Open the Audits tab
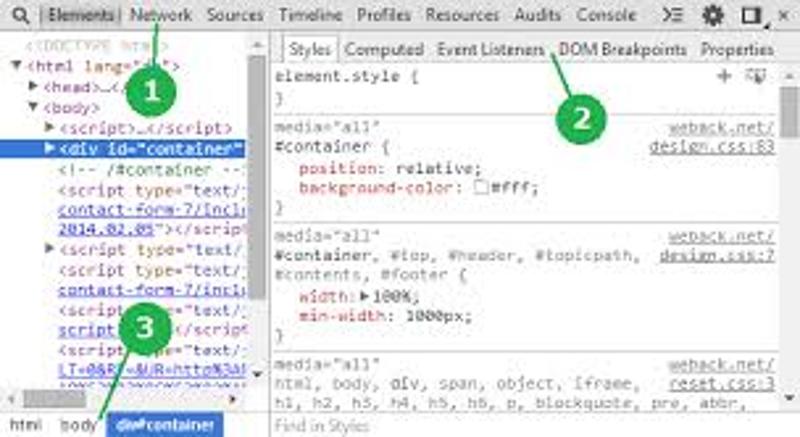Image resolution: width=800 pixels, height=437 pixels. (537, 15)
